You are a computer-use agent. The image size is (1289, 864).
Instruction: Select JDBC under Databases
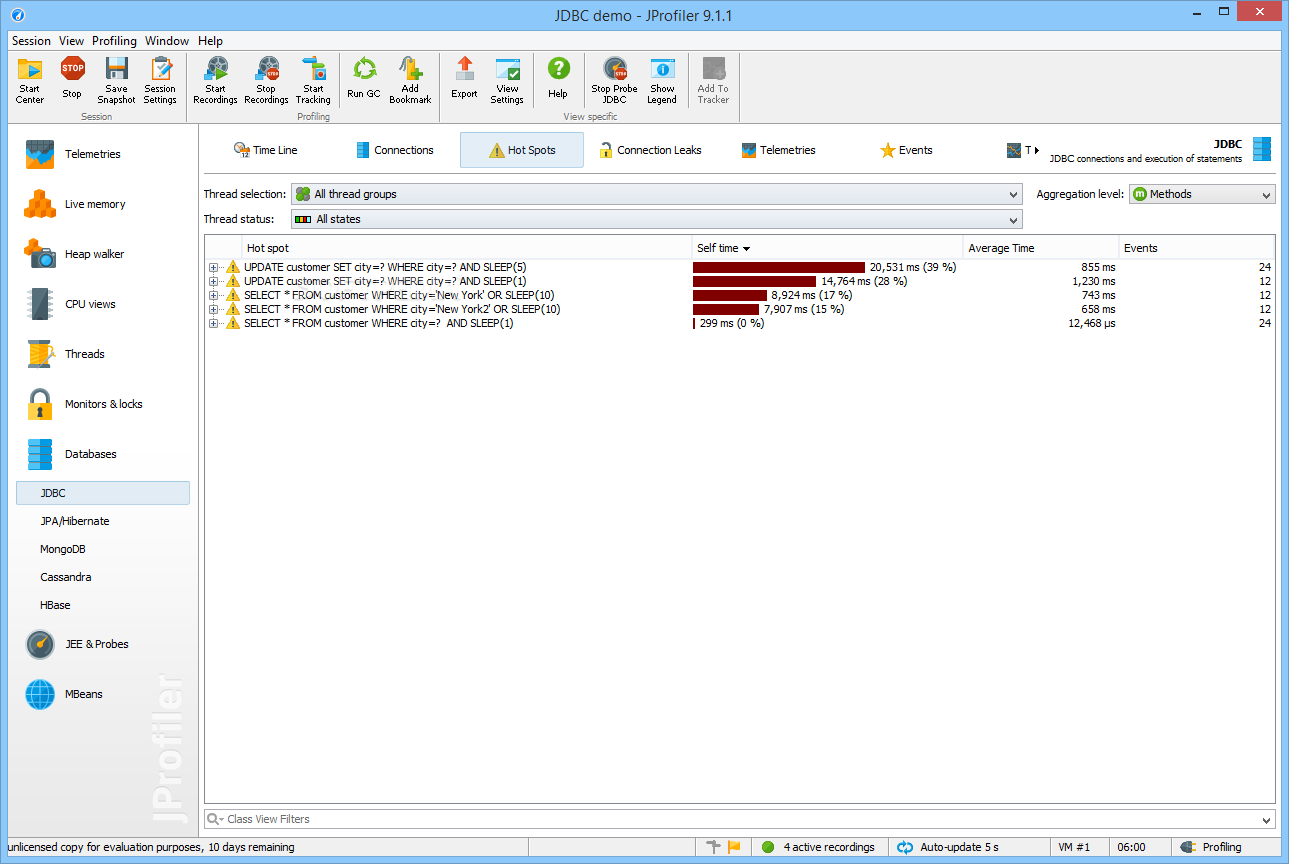click(102, 493)
